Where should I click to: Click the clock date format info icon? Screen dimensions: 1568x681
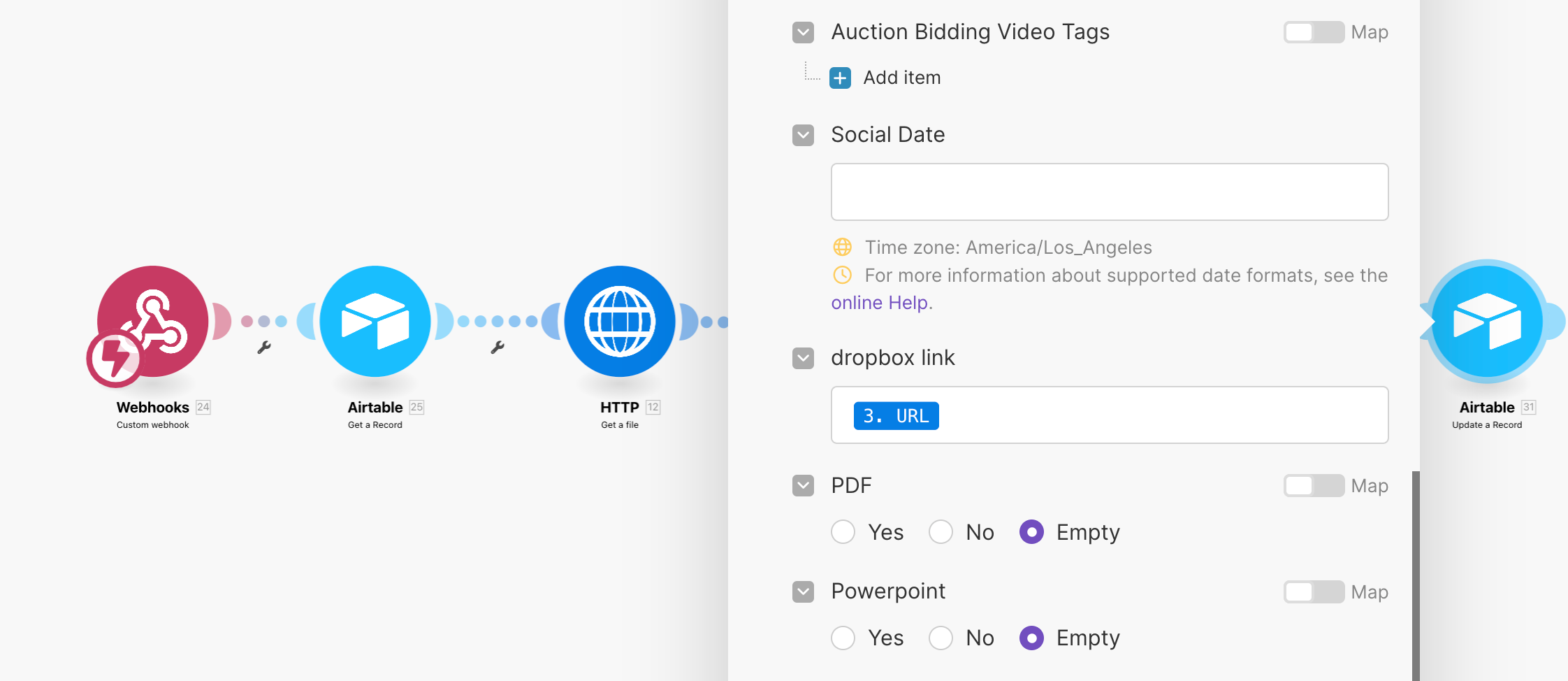coord(843,275)
